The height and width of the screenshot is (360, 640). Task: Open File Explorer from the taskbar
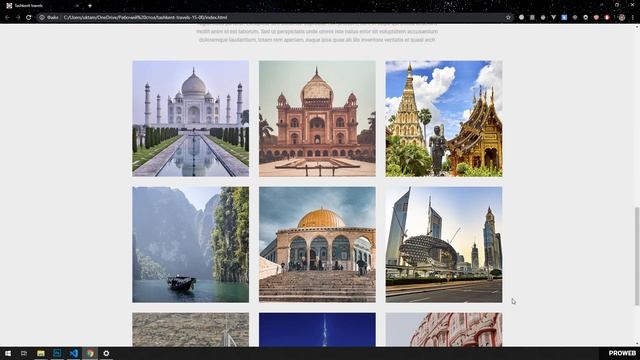click(x=41, y=353)
